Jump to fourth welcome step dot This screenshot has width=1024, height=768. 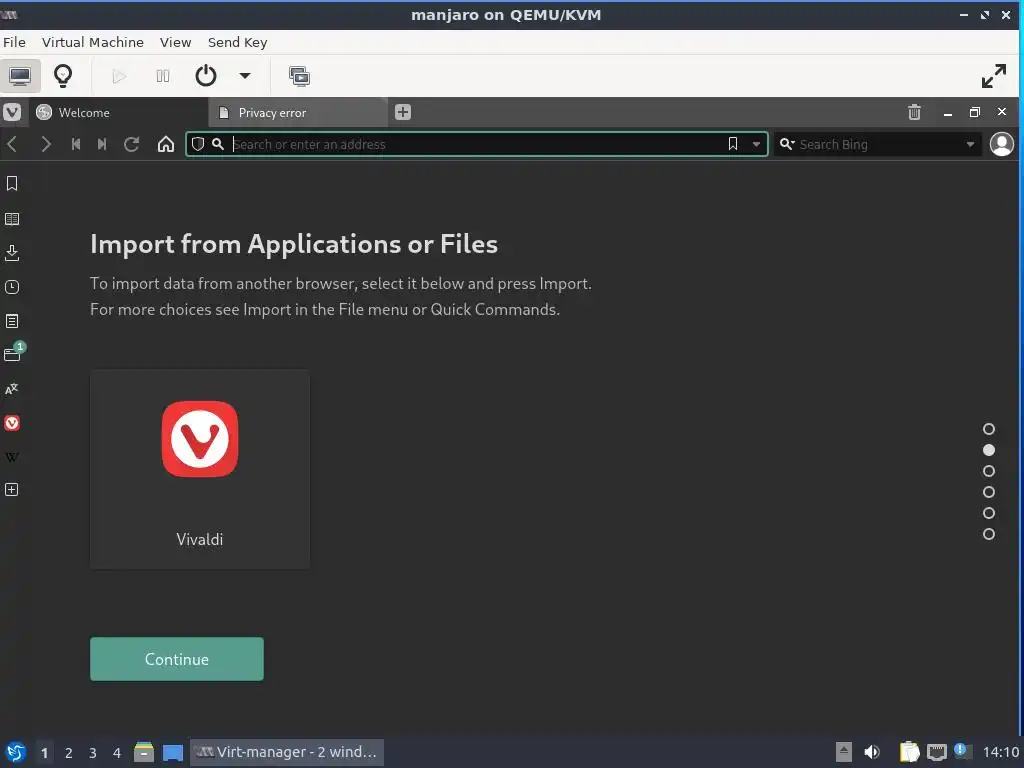click(x=989, y=492)
